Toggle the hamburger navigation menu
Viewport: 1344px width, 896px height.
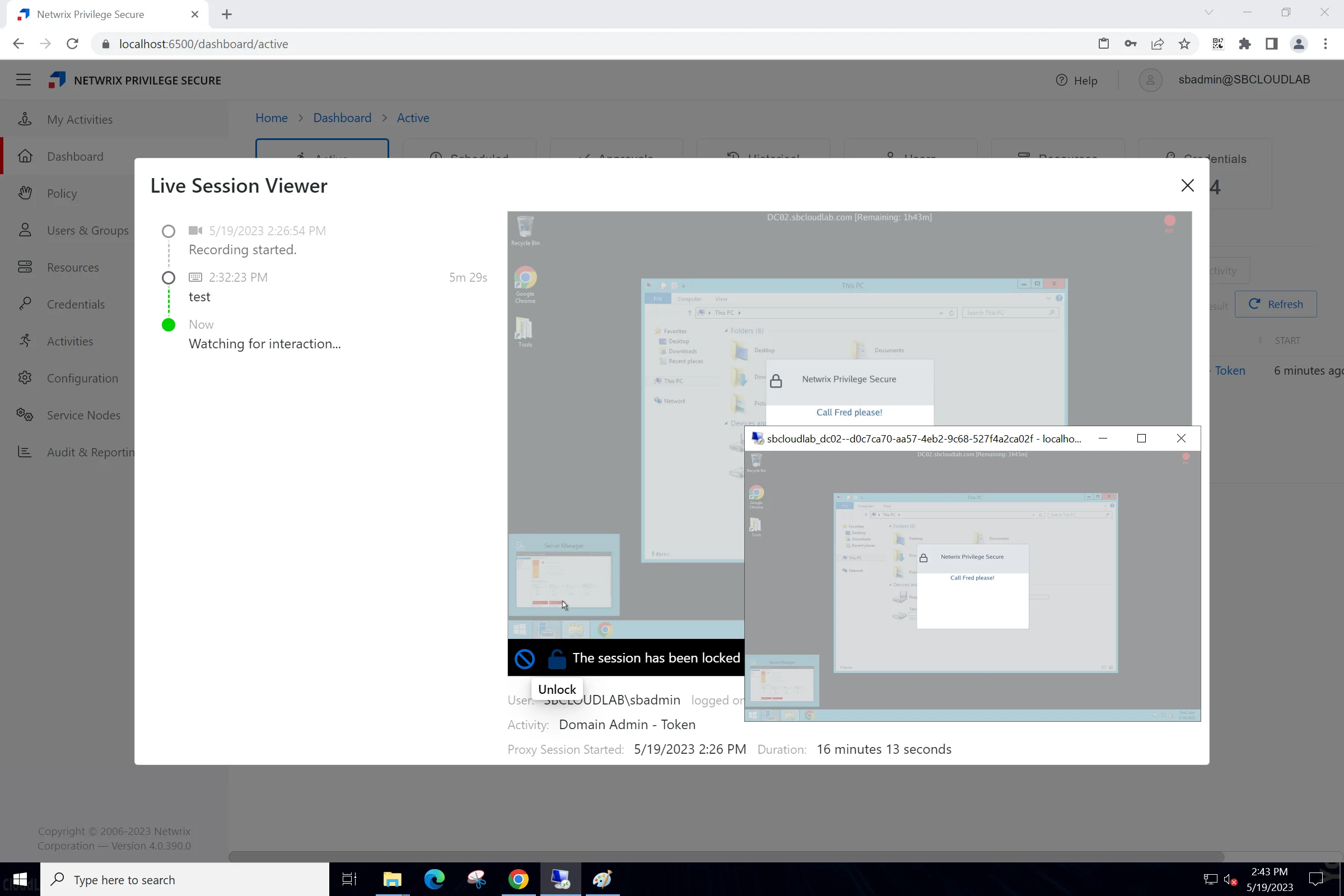pos(24,80)
